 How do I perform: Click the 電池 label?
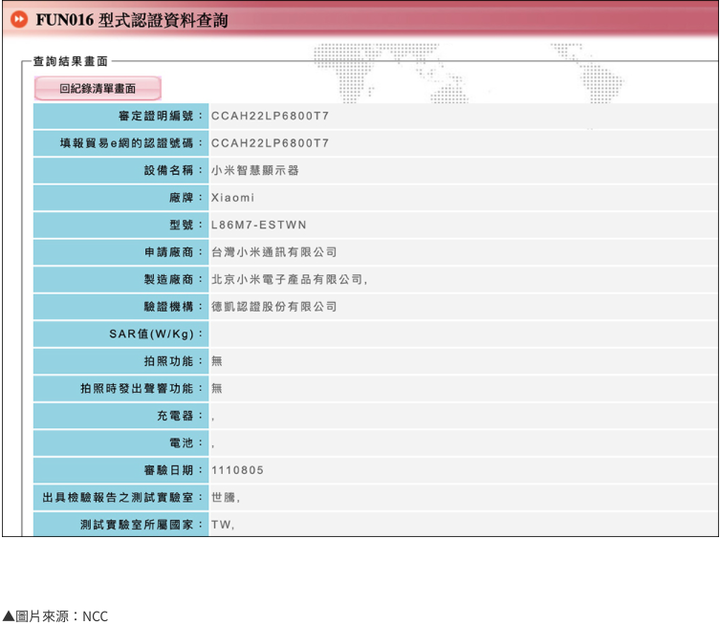pyautogui.click(x=186, y=443)
